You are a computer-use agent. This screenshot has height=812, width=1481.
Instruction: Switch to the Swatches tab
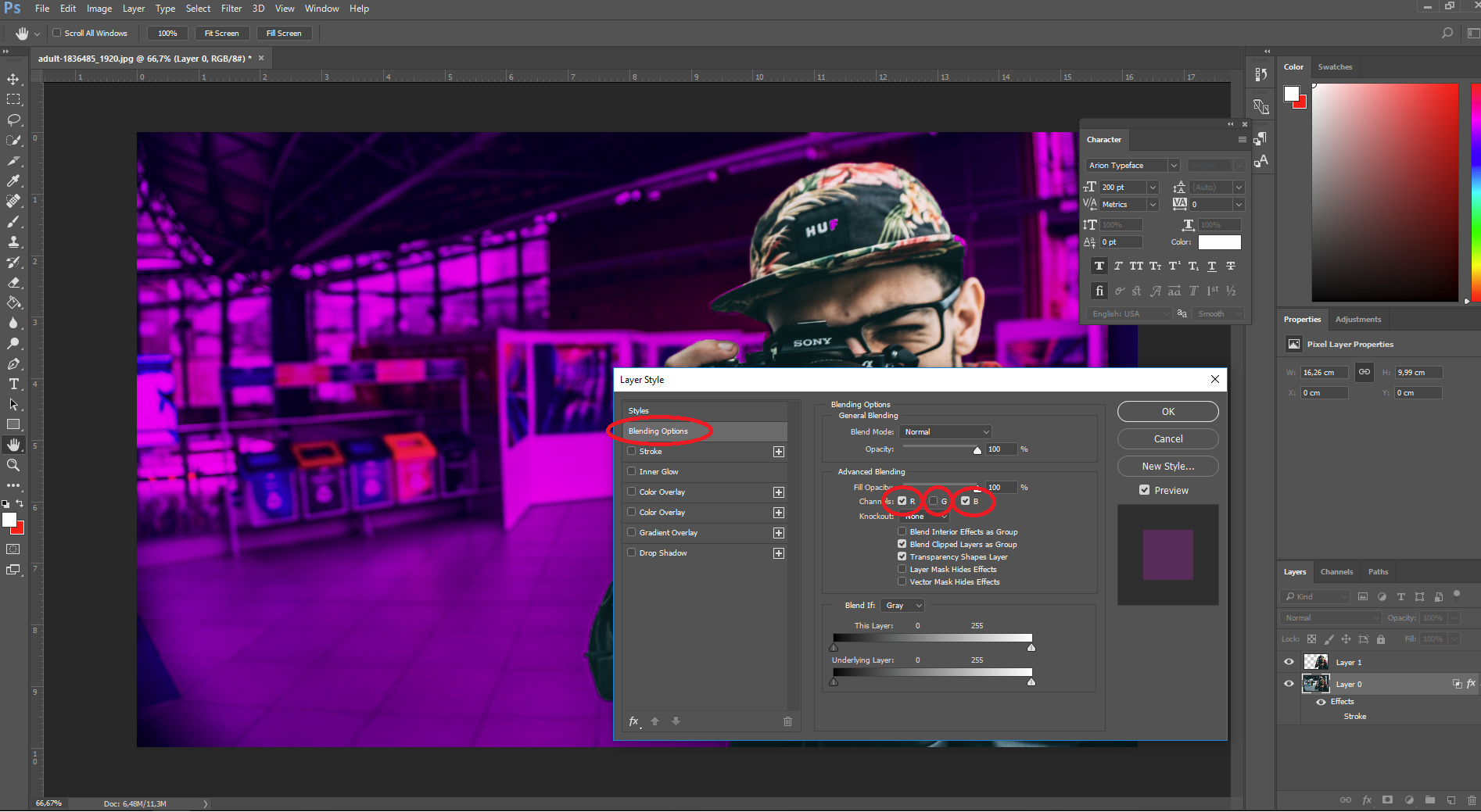click(x=1335, y=67)
